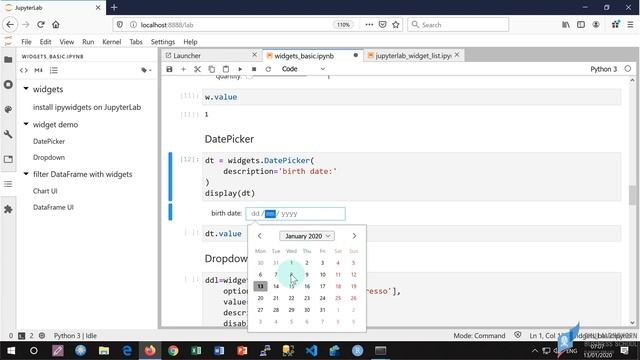Jump to Dropdown heading in contents
This screenshot has height=360, width=640.
[49, 157]
